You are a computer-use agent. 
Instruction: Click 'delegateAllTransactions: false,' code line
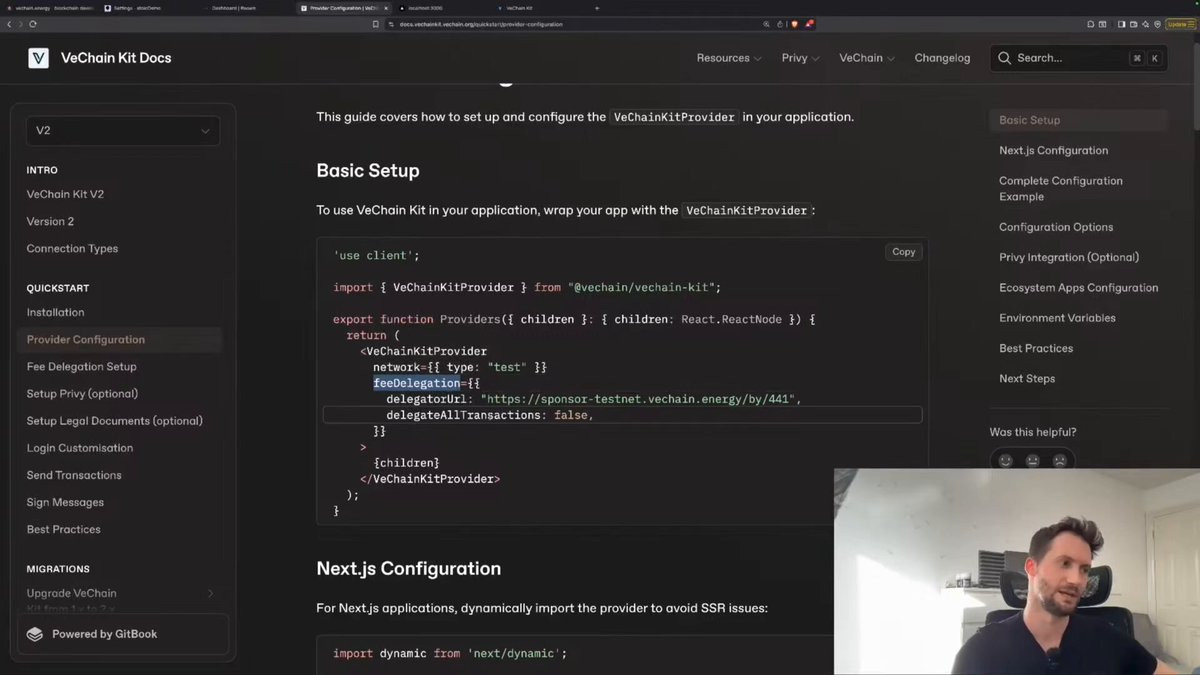click(490, 415)
